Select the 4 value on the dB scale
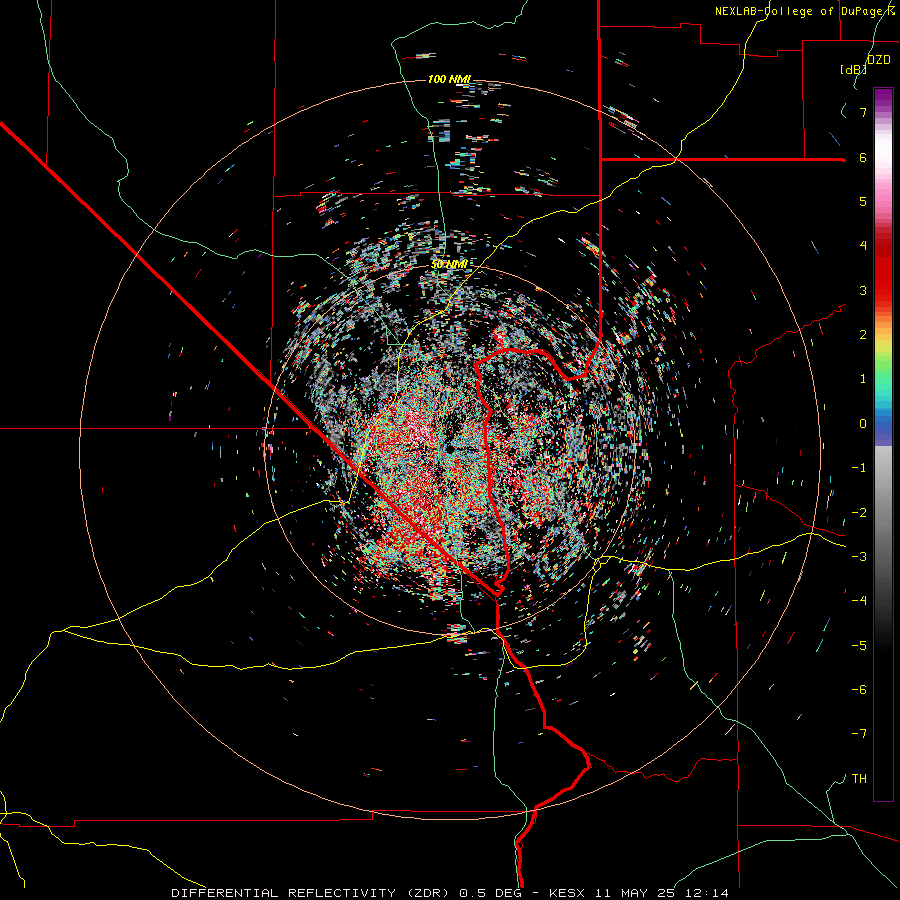Image resolution: width=900 pixels, height=900 pixels. click(863, 246)
